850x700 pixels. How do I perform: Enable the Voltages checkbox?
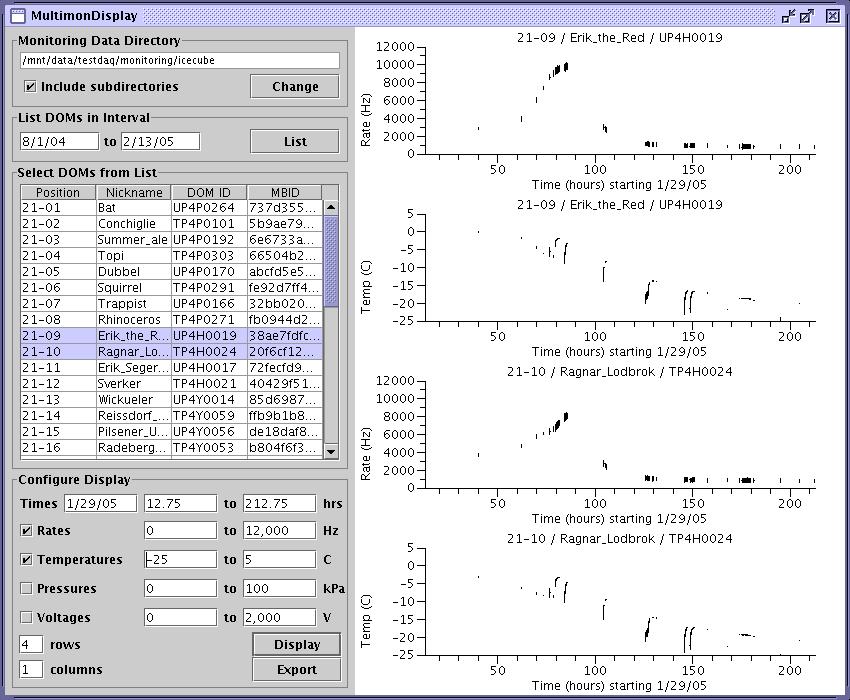27,618
